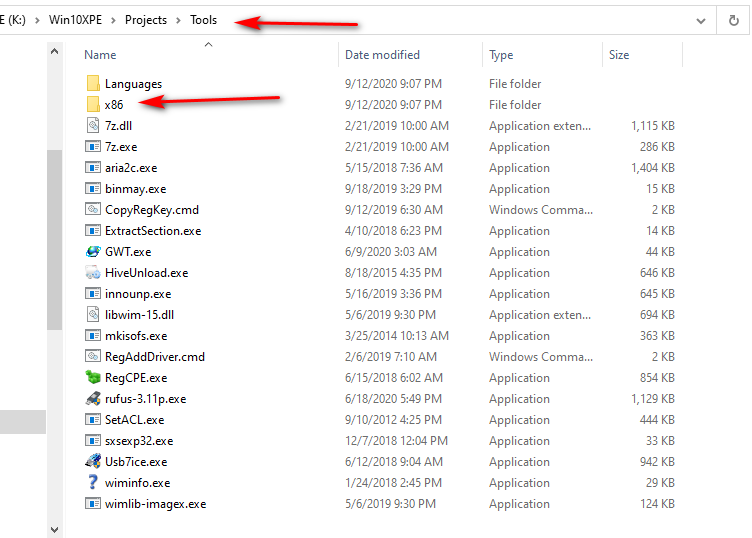Select the green RegCPE.exe icon
752x538 pixels.
pyautogui.click(x=93, y=378)
